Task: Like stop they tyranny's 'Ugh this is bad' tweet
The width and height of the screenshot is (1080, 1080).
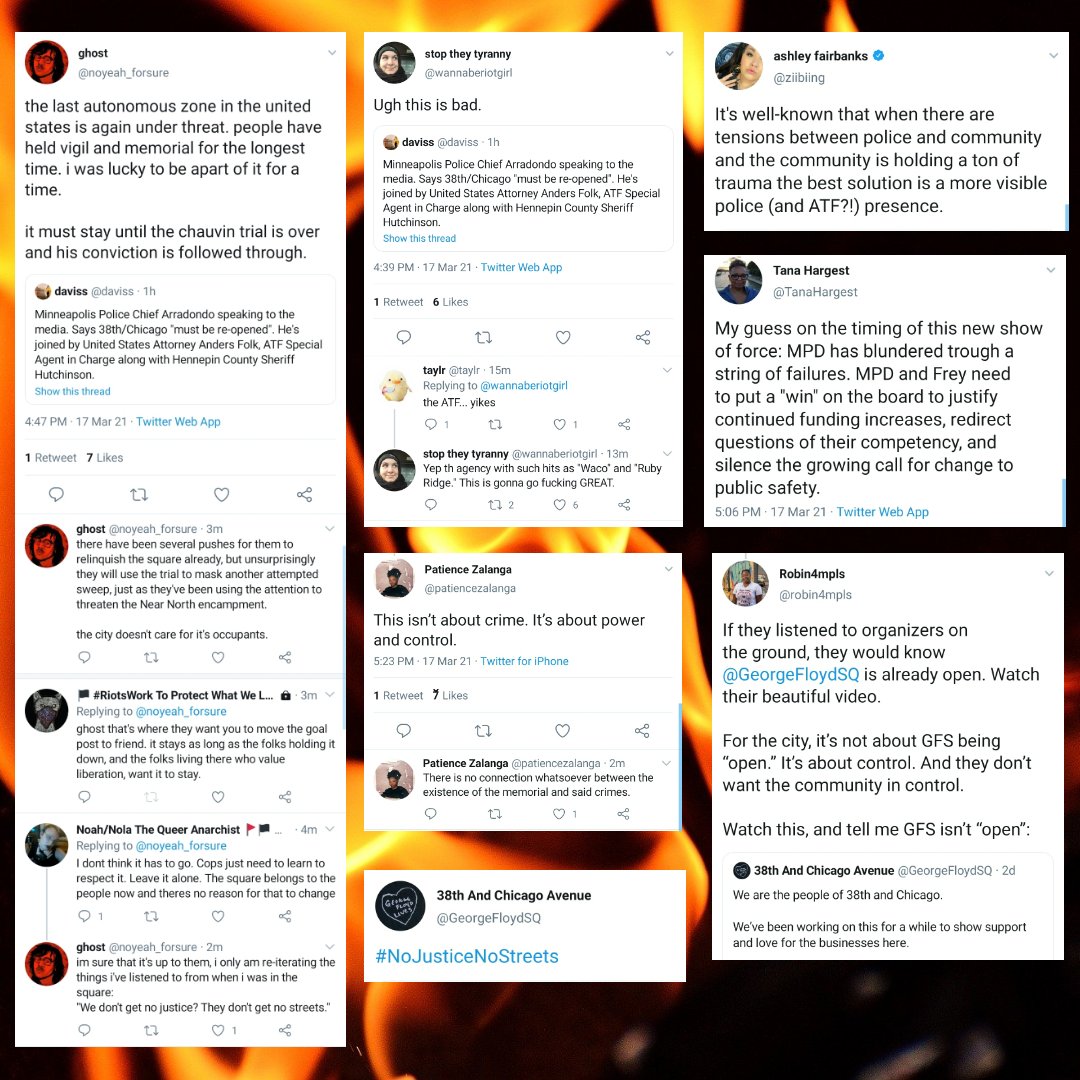Action: click(x=563, y=338)
